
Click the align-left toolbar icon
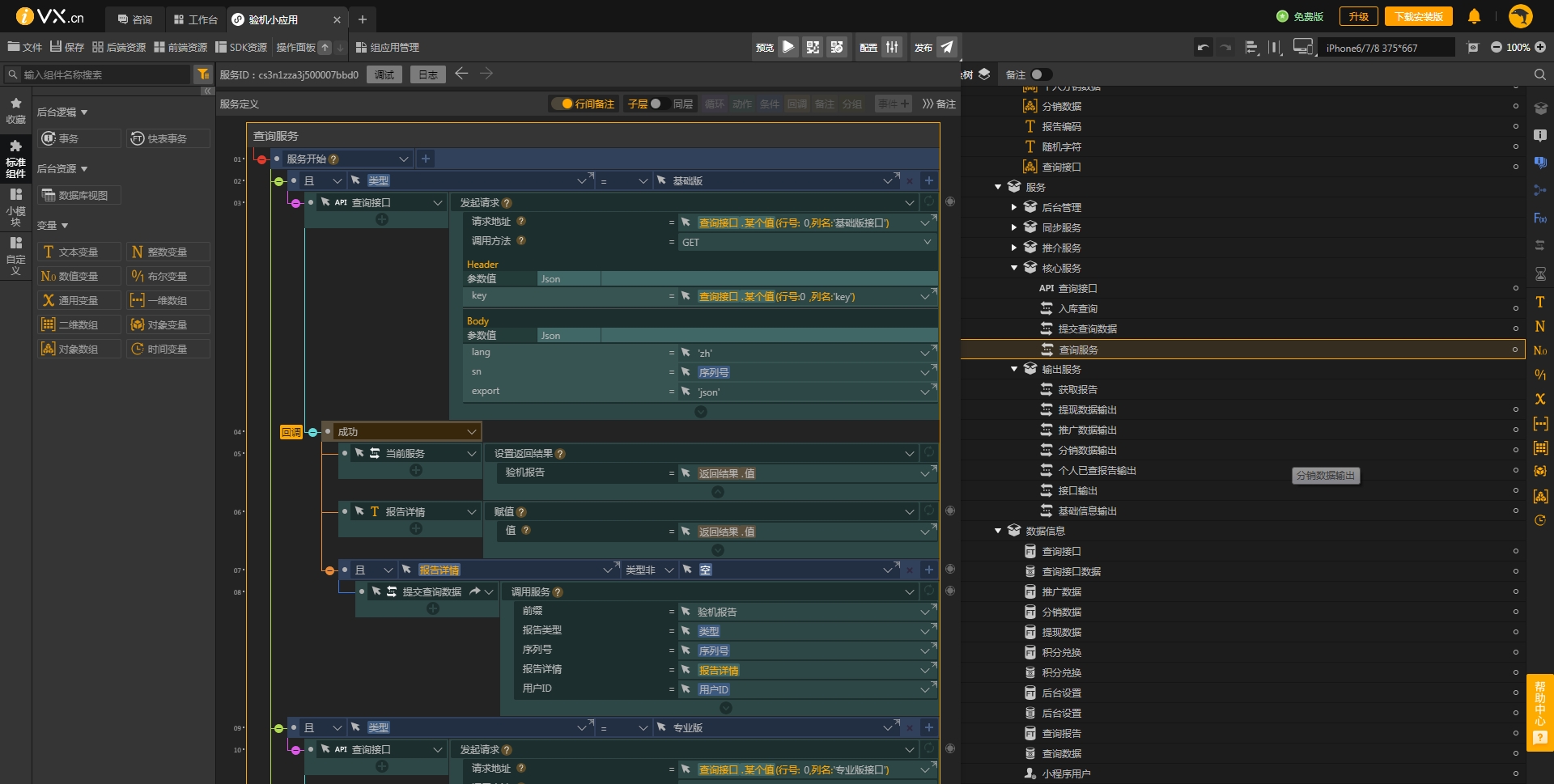point(1251,47)
